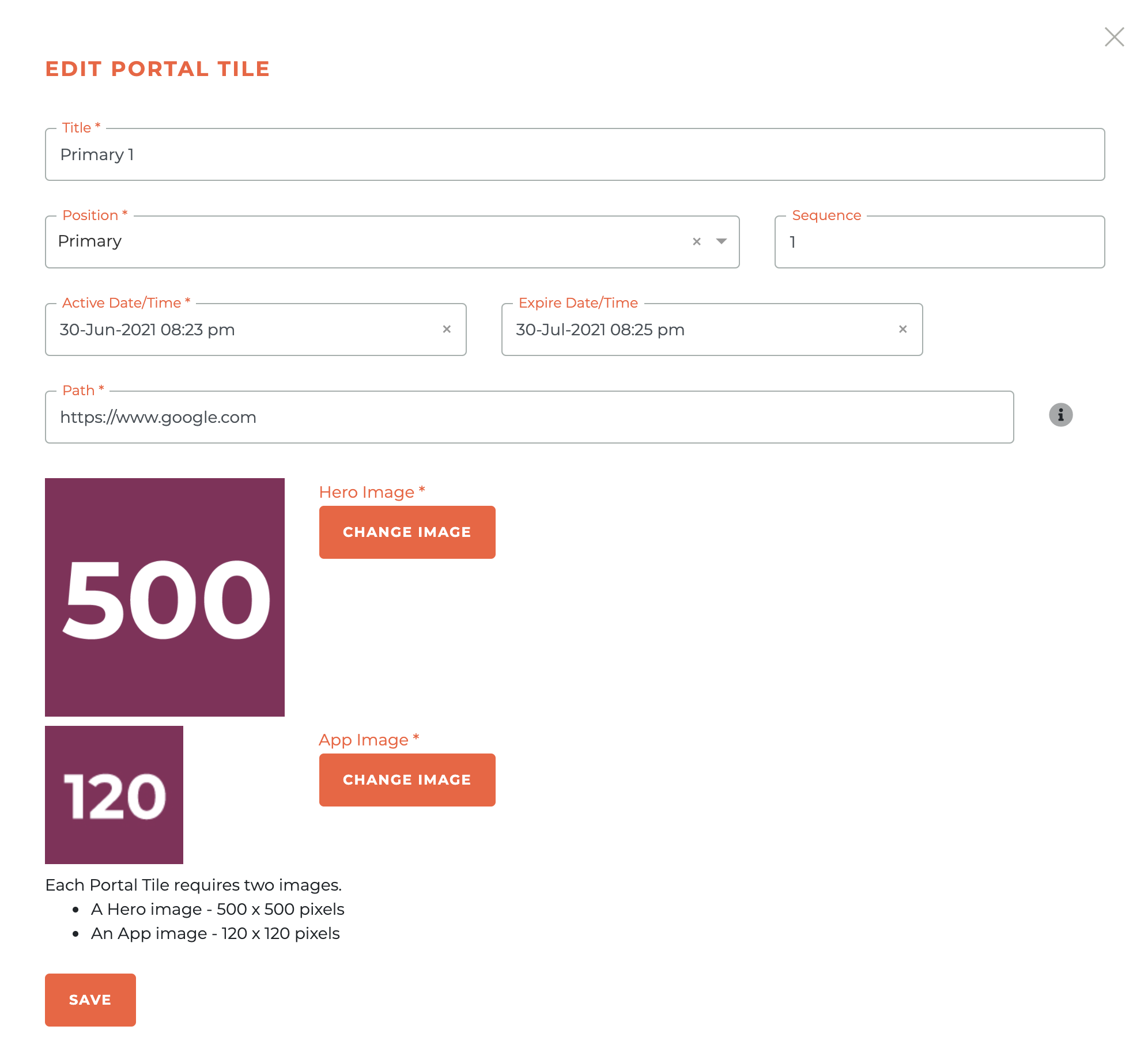The image size is (1148, 1045).
Task: Click the X icon to clear Position field
Action: 697,240
